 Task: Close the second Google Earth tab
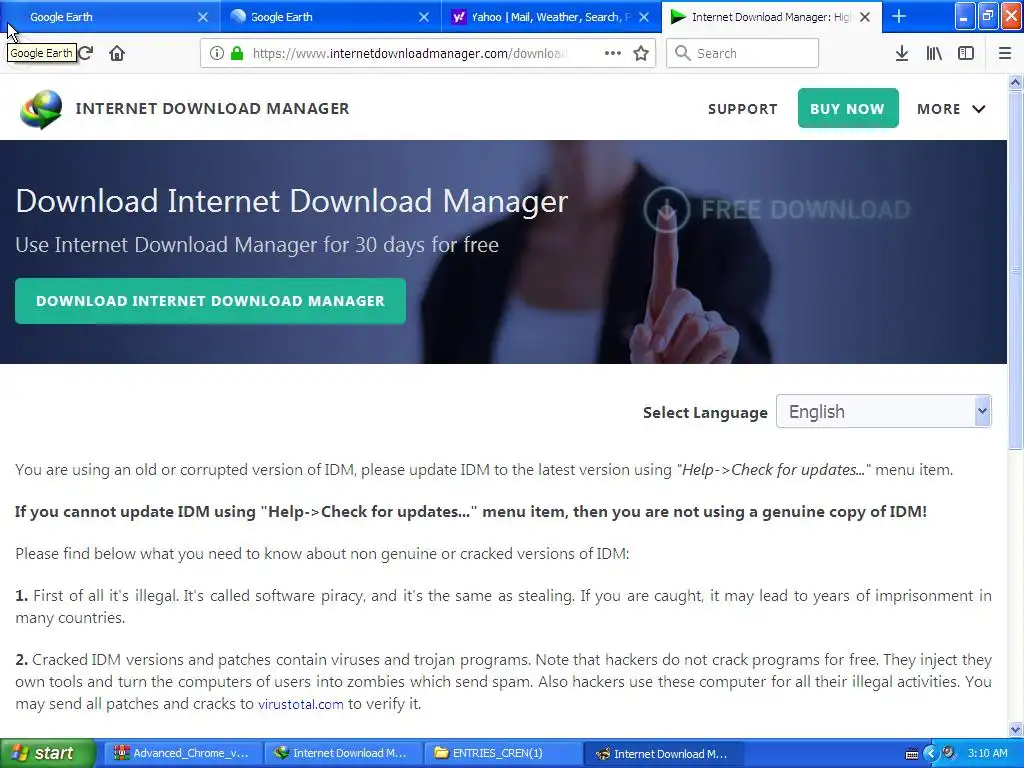coord(424,17)
